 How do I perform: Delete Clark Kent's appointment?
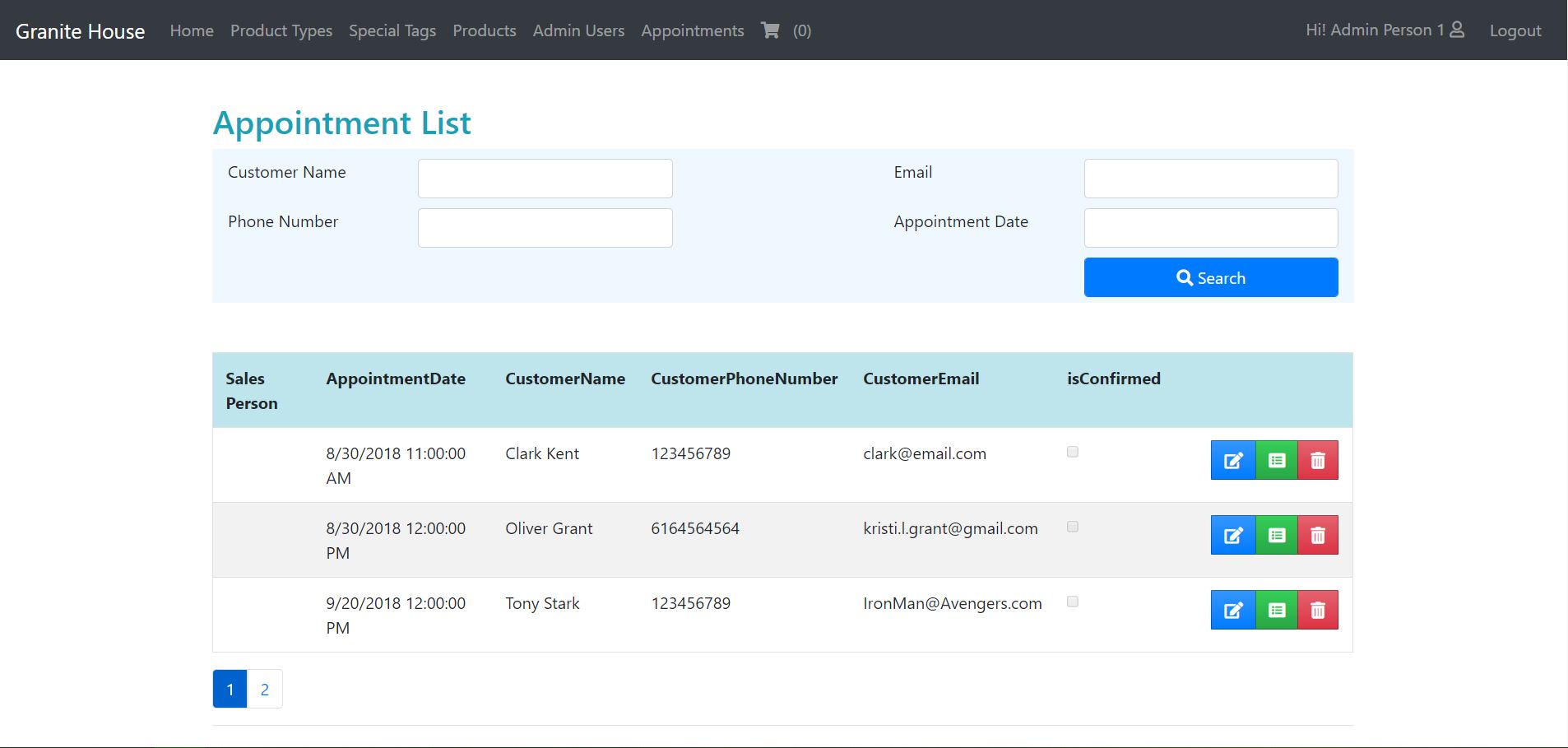[1317, 460]
